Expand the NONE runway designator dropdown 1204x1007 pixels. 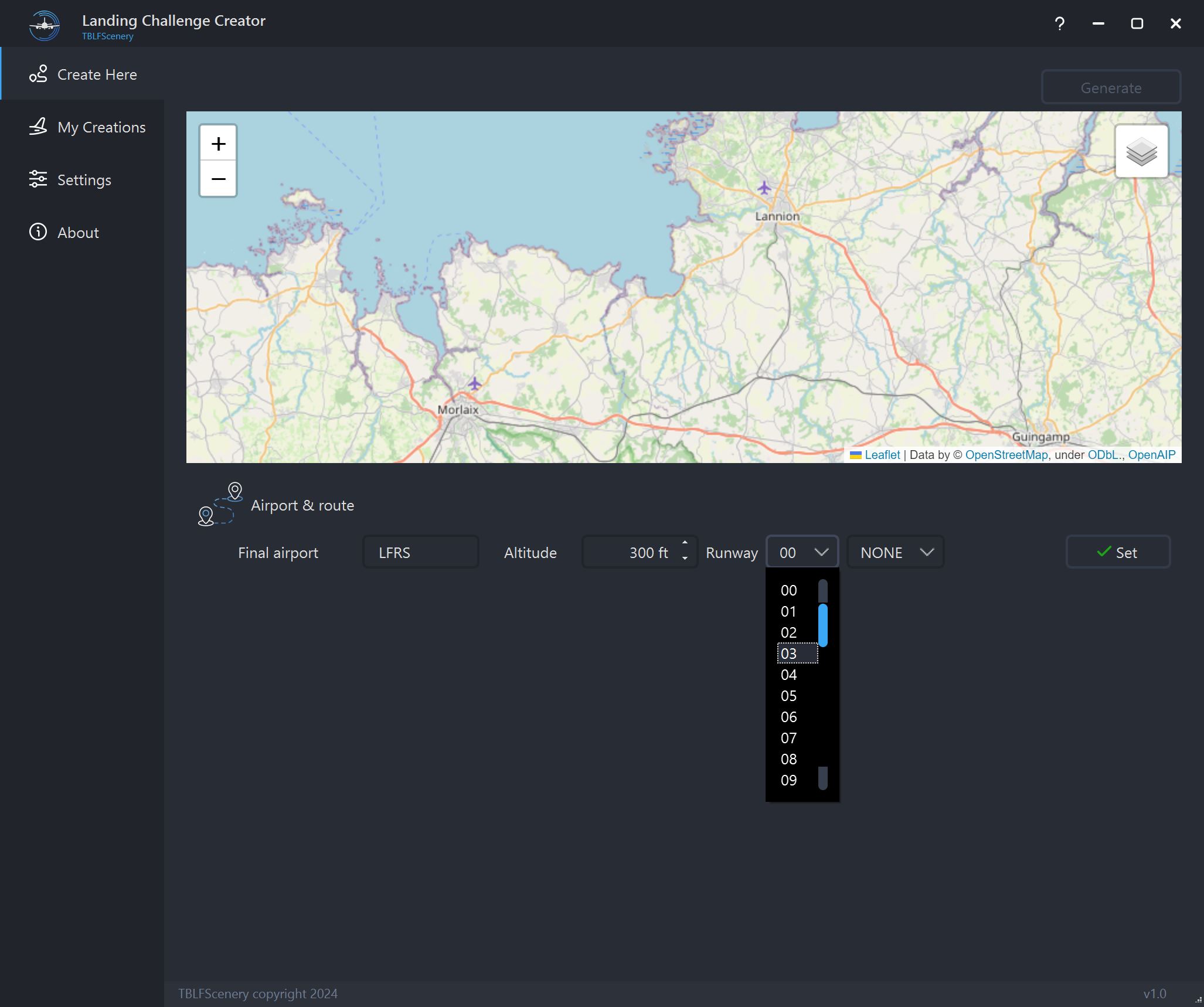[895, 552]
